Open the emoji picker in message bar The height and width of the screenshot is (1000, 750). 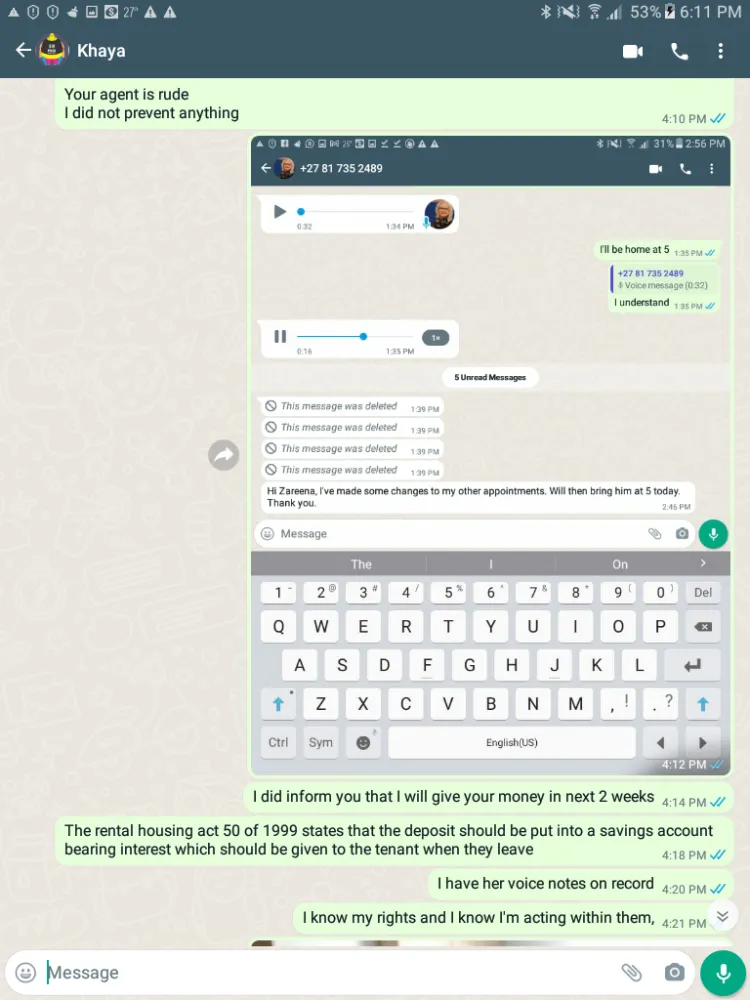(x=26, y=972)
